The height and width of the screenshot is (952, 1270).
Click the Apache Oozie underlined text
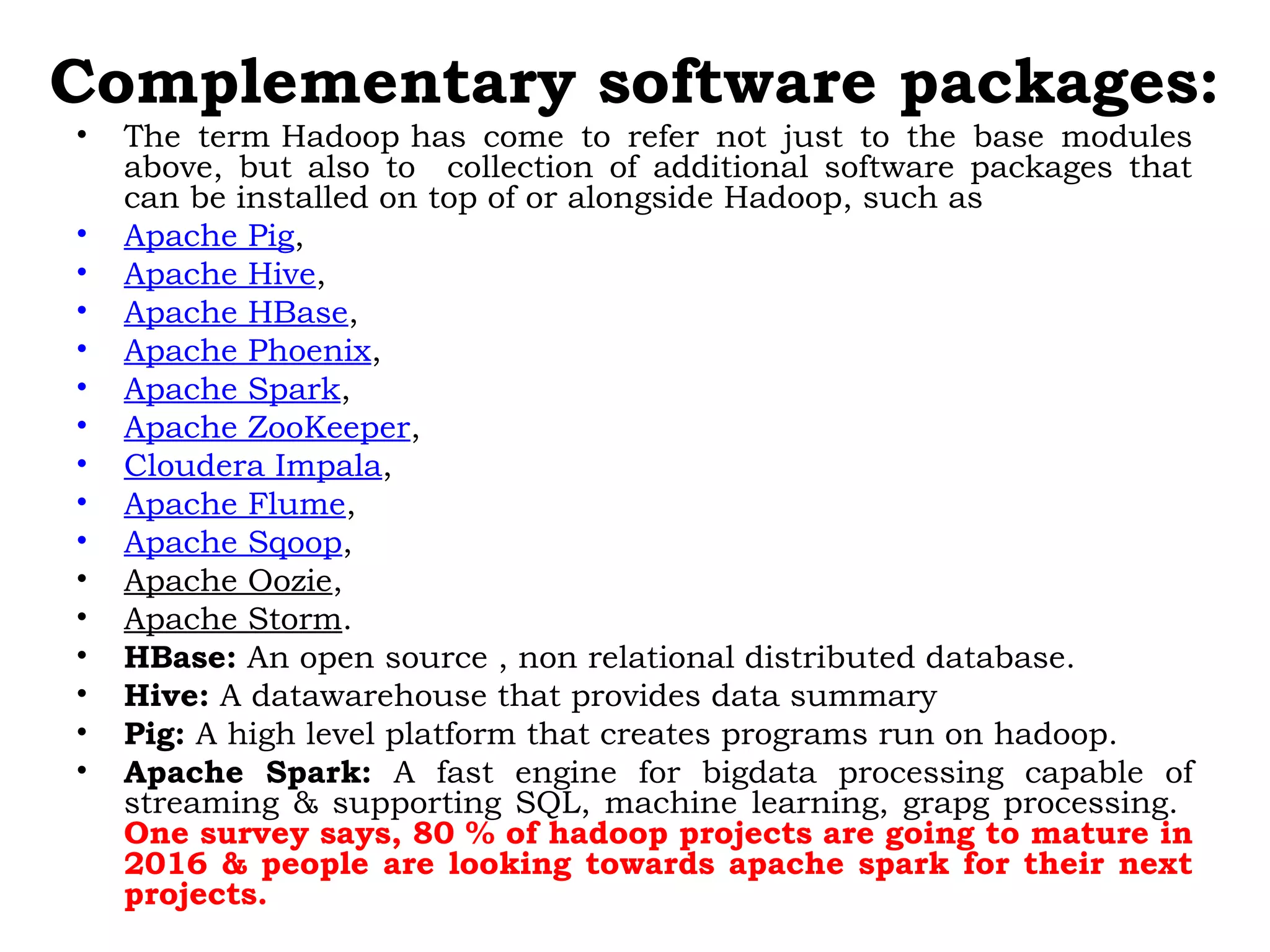tap(228, 581)
